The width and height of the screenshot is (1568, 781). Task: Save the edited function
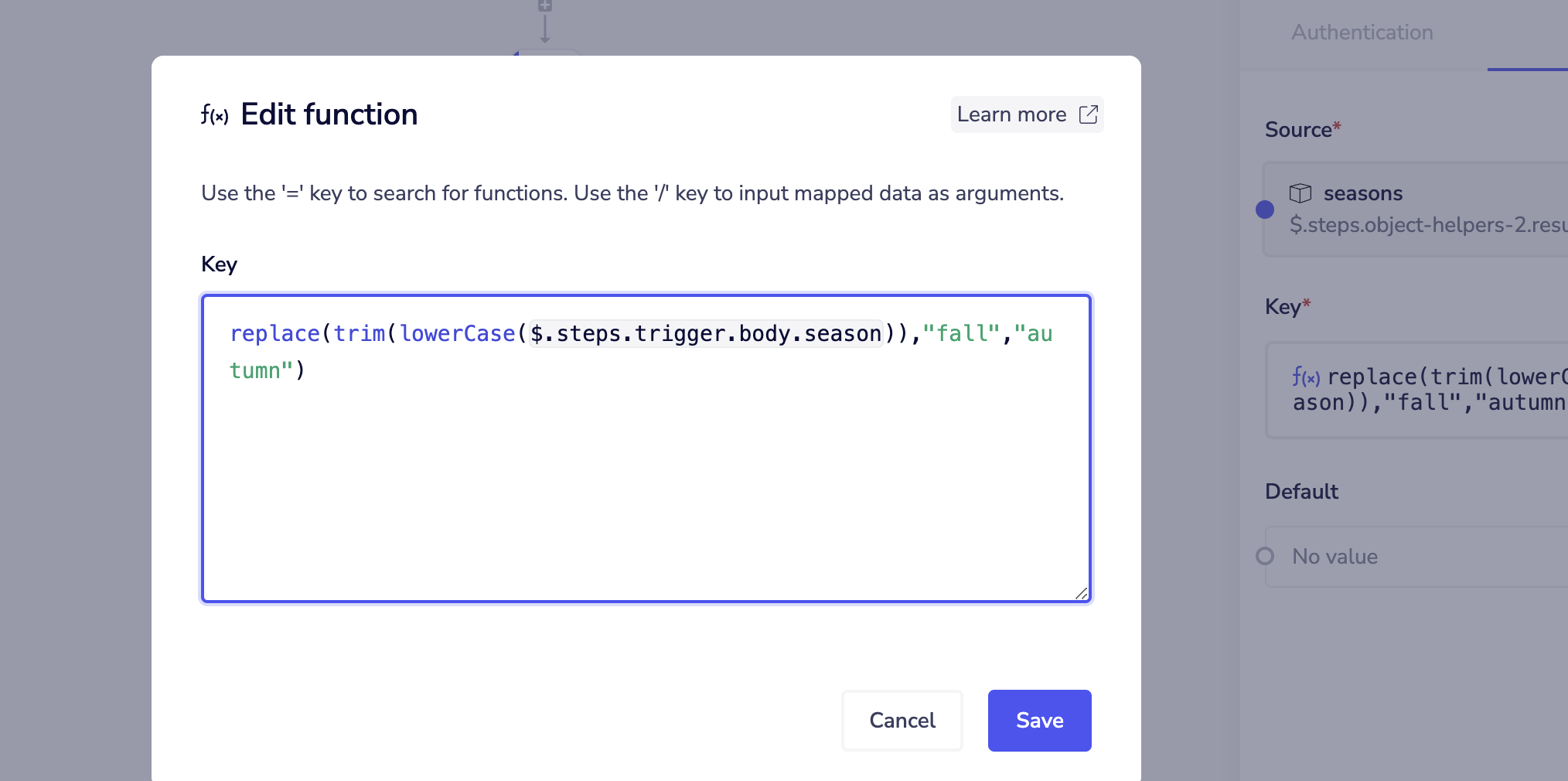tap(1039, 720)
